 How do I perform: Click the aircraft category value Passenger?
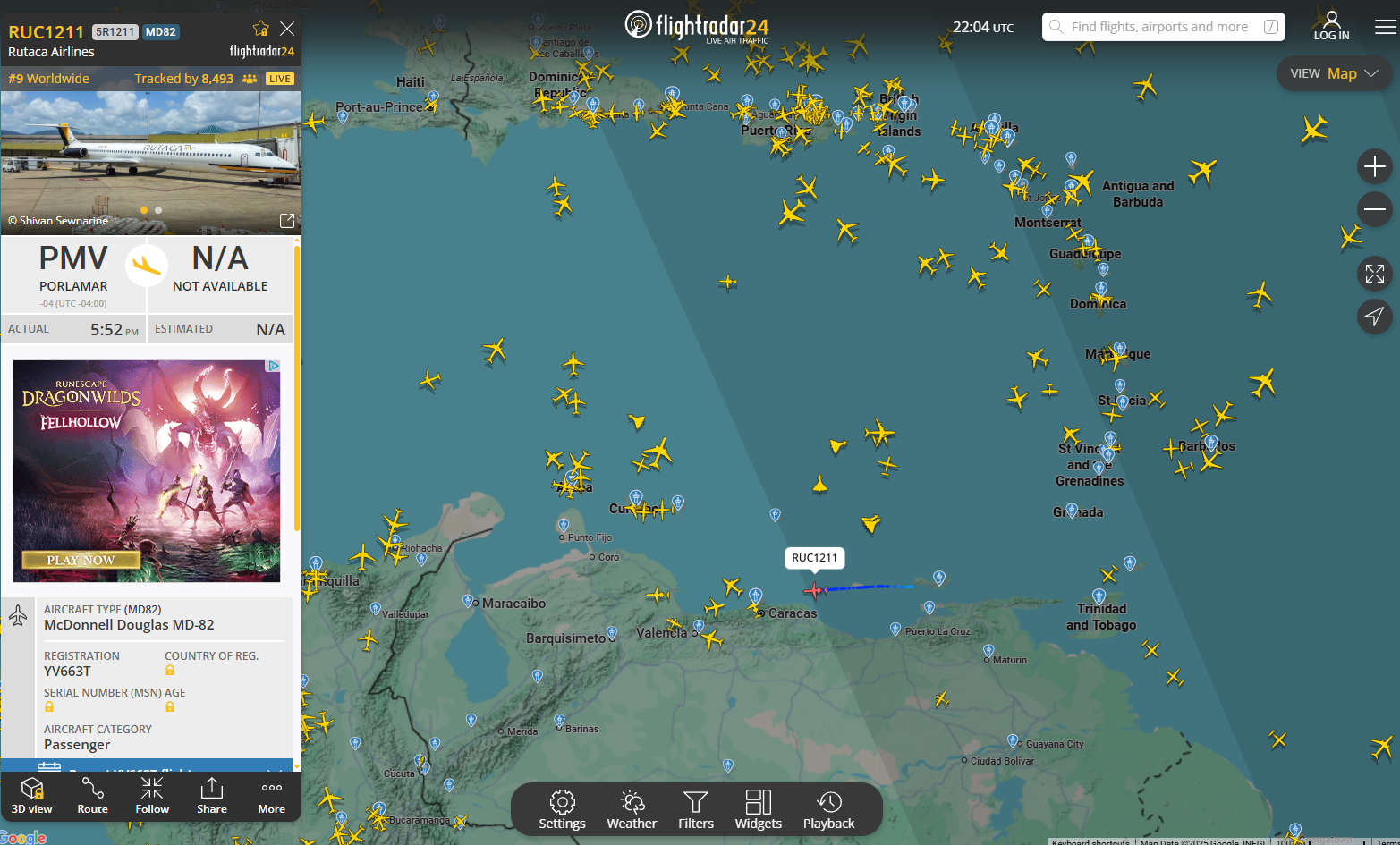click(77, 745)
